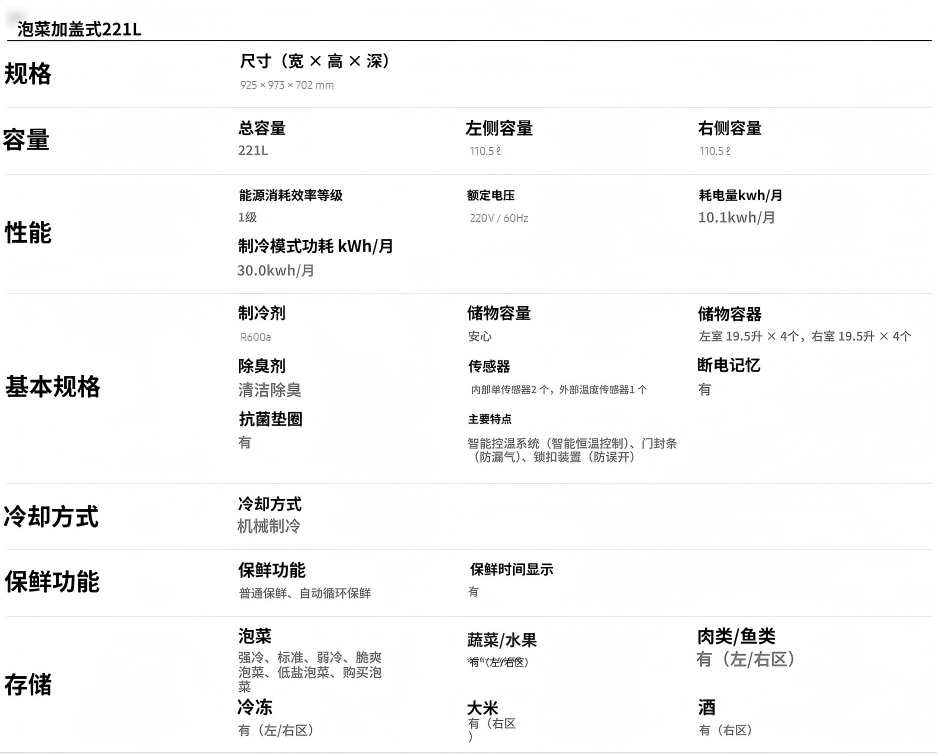Click the 保鲜时间显示 label
Viewport: 937px width, 754px height.
[x=511, y=569]
